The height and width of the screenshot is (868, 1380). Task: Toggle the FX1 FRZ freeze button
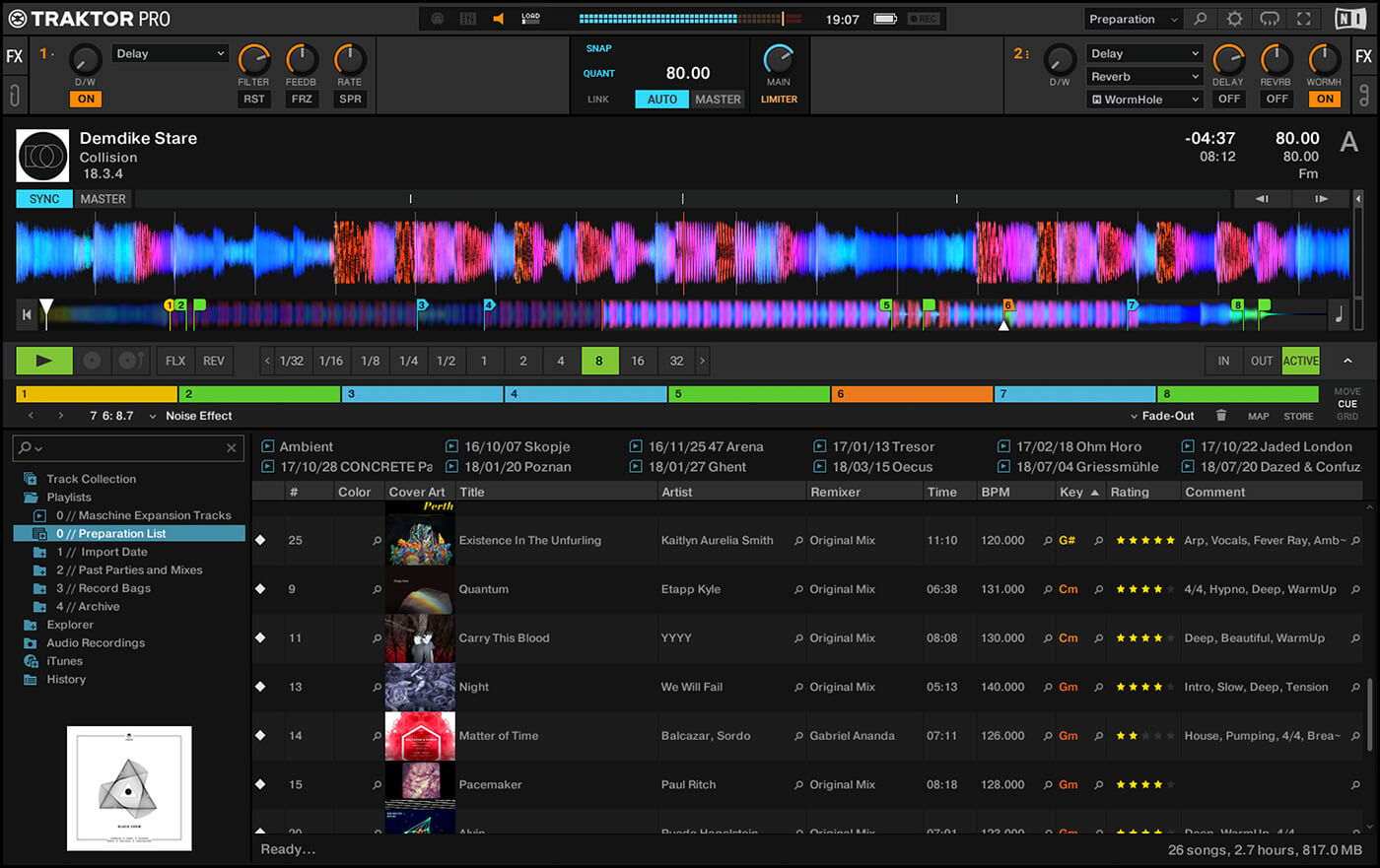302,99
